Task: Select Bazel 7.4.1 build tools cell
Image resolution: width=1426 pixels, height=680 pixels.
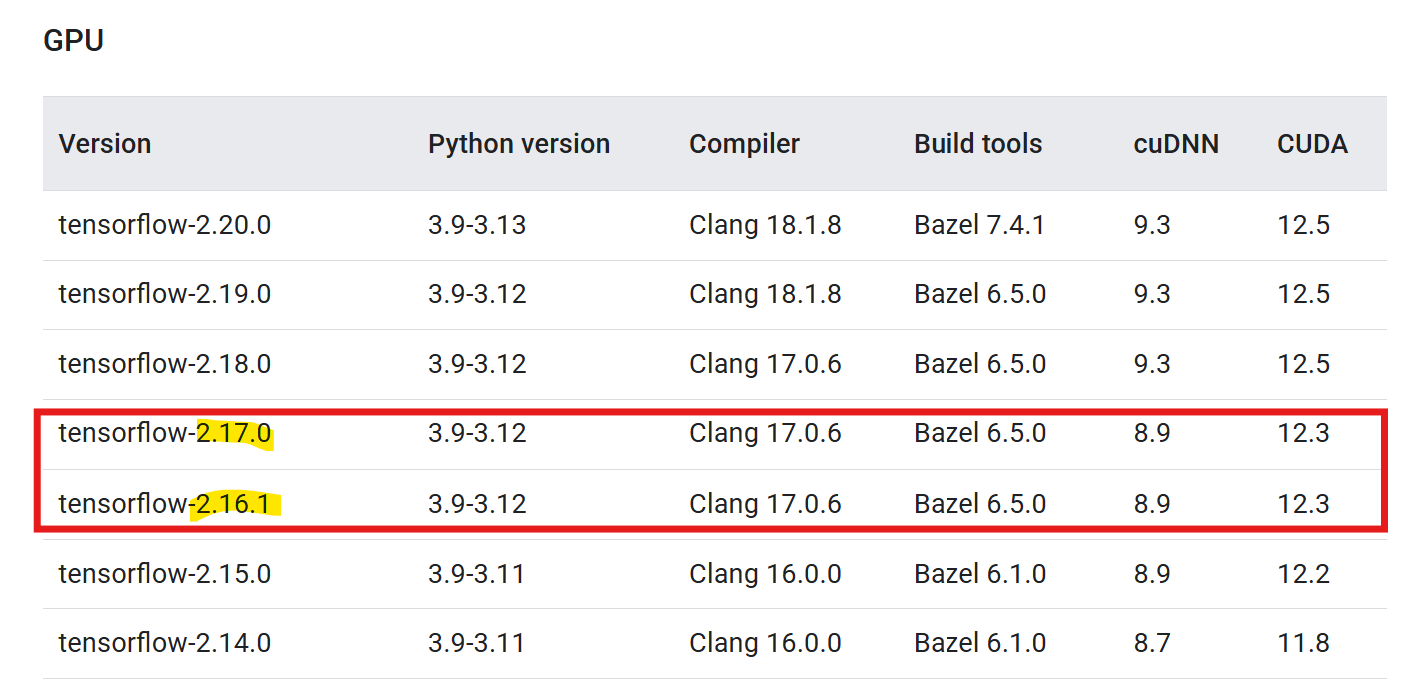Action: pos(979,225)
